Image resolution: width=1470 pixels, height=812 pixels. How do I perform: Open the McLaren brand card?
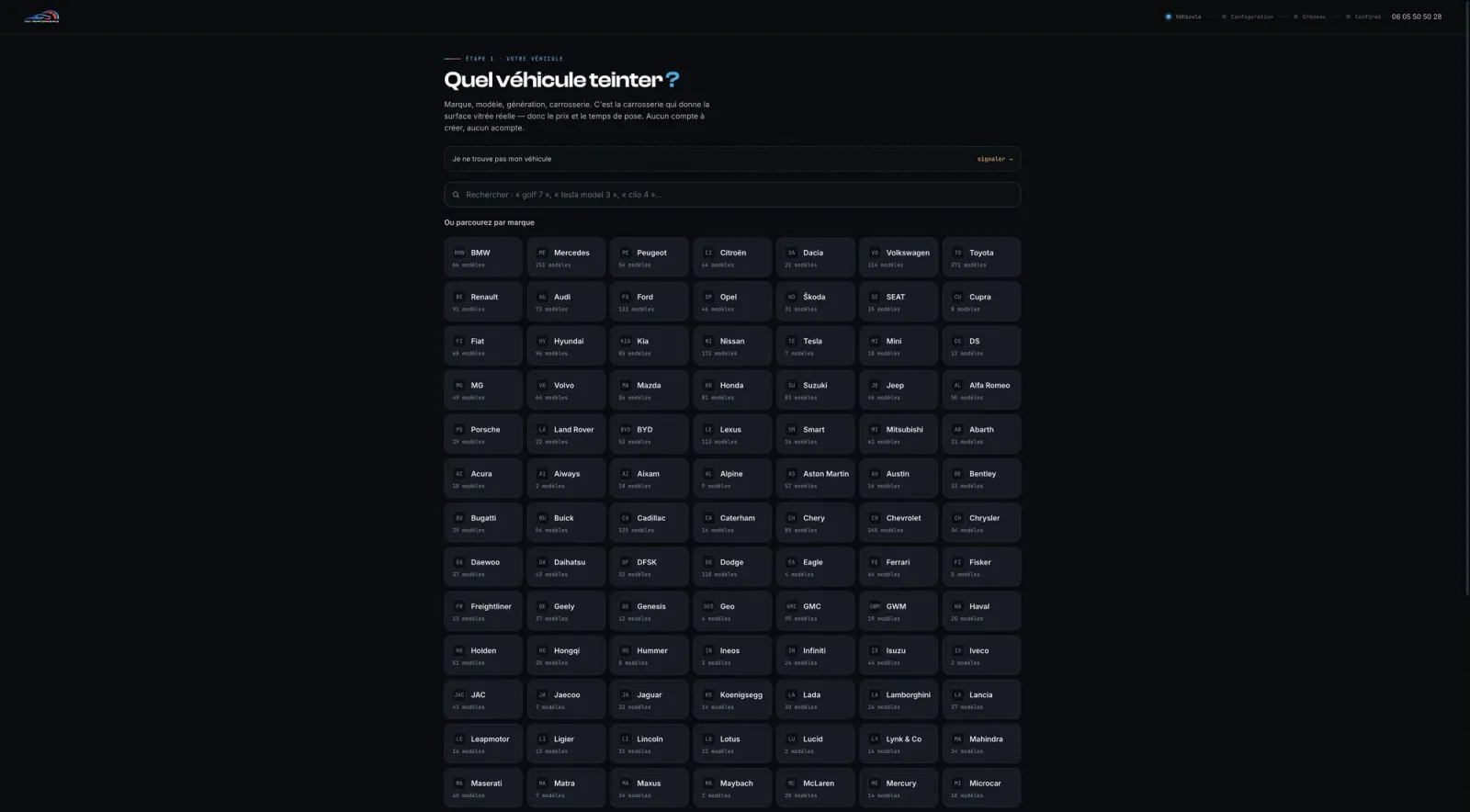tap(816, 787)
